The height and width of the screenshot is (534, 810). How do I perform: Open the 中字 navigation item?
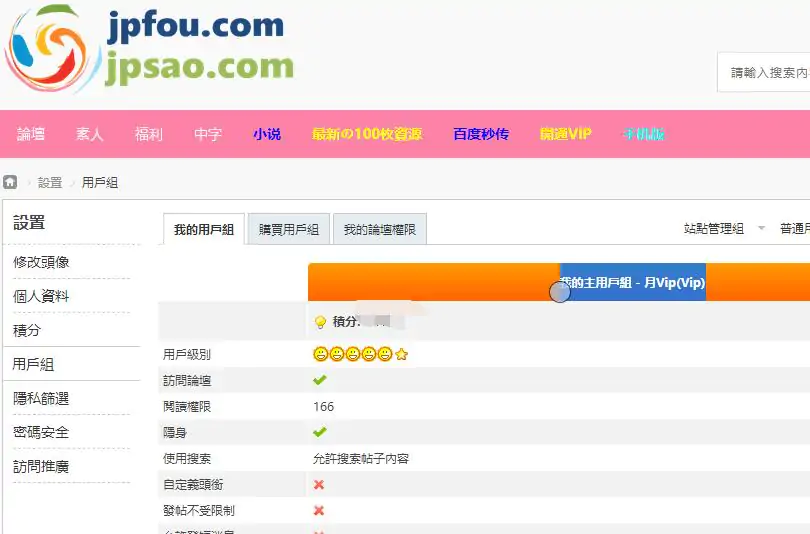208,134
